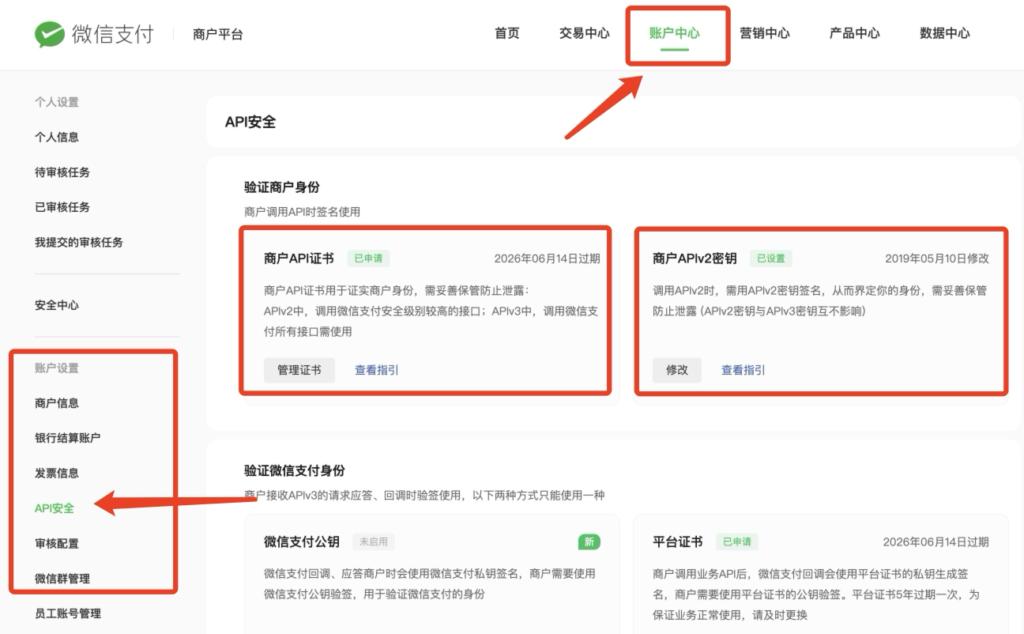Click the 验证微信支付身份 section heading
Viewport: 1024px width, 634px height.
tap(295, 471)
